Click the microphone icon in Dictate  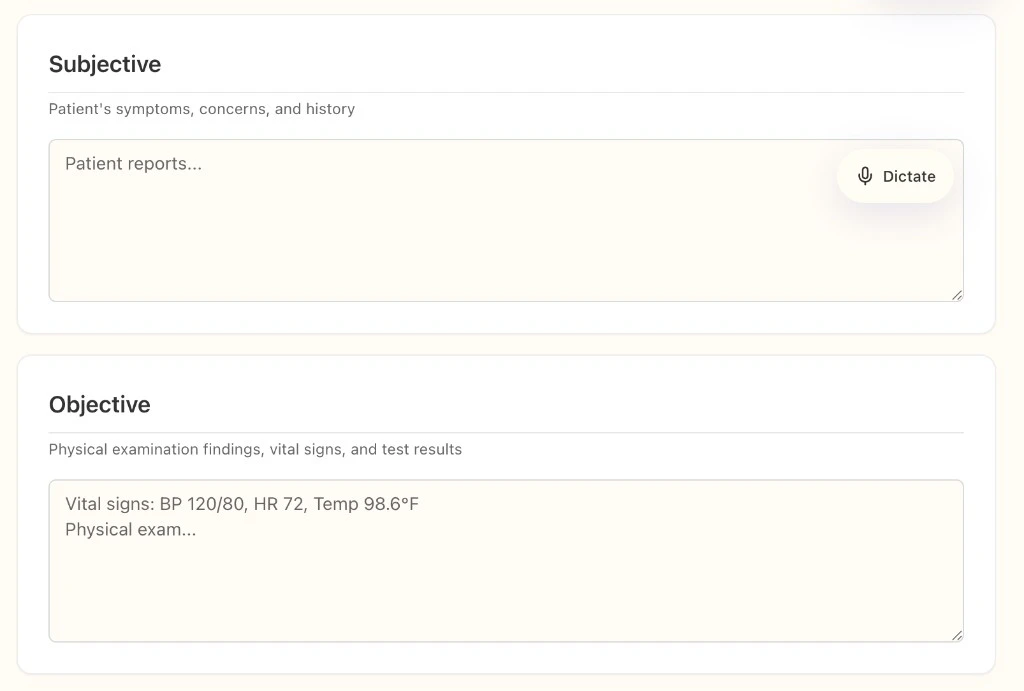[x=865, y=176]
